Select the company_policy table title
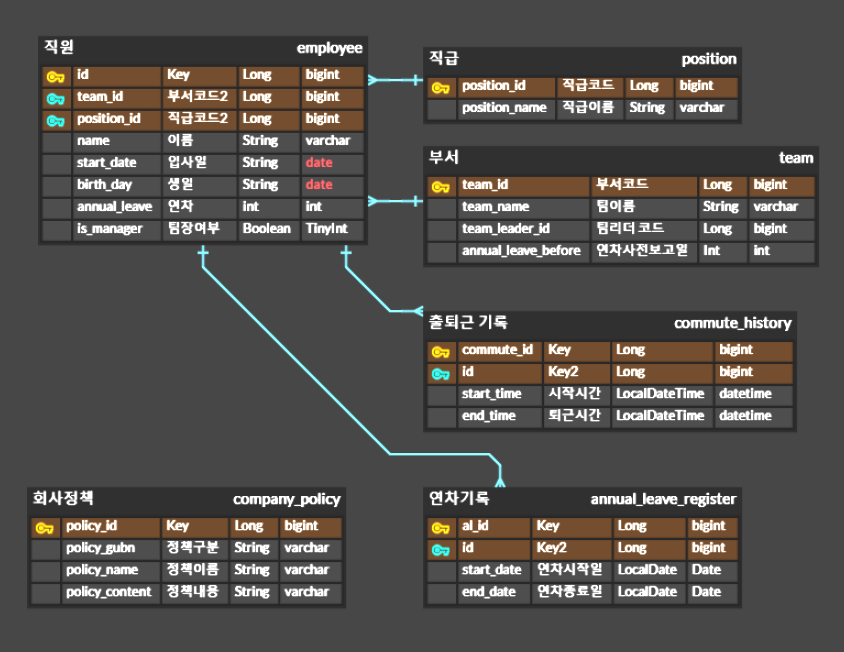Screen dimensions: 844x652 (286, 499)
